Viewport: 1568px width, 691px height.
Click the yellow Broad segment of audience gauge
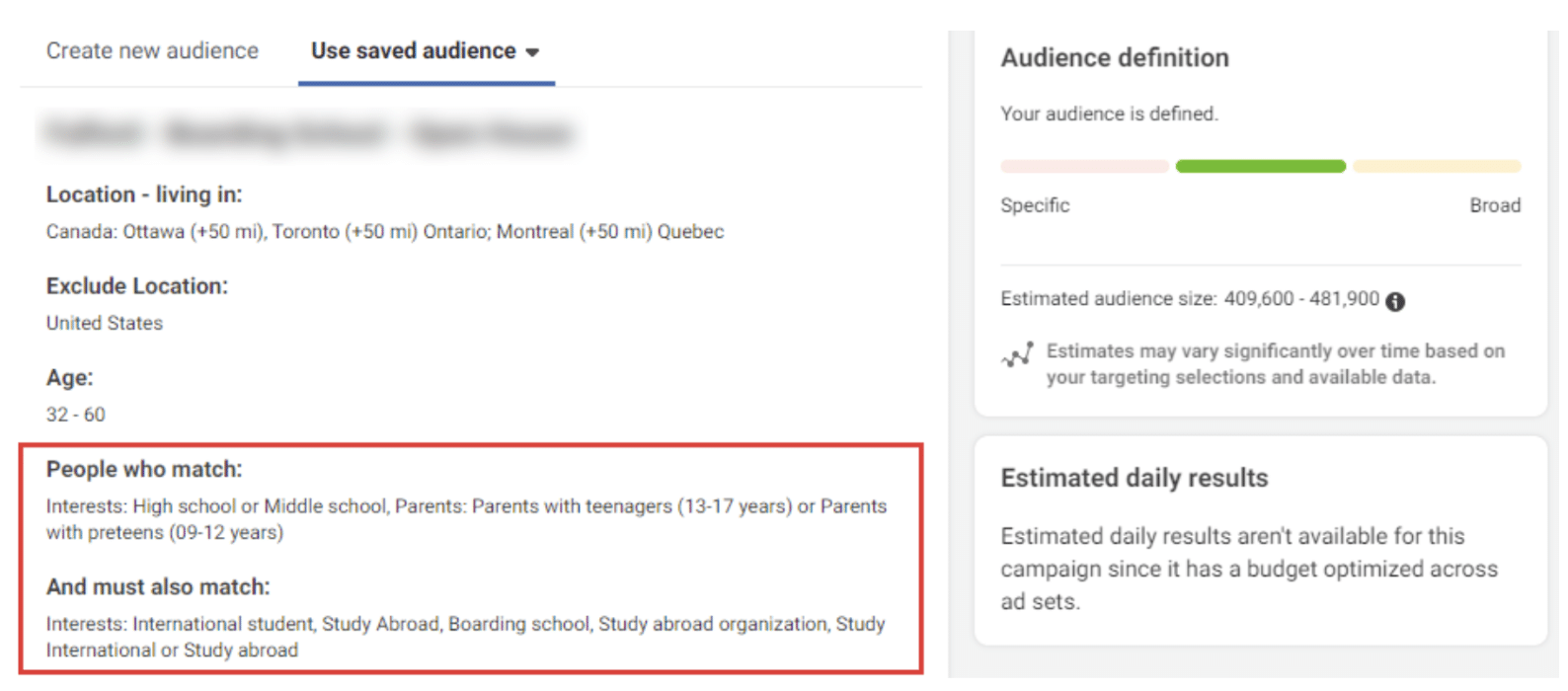tap(1437, 166)
